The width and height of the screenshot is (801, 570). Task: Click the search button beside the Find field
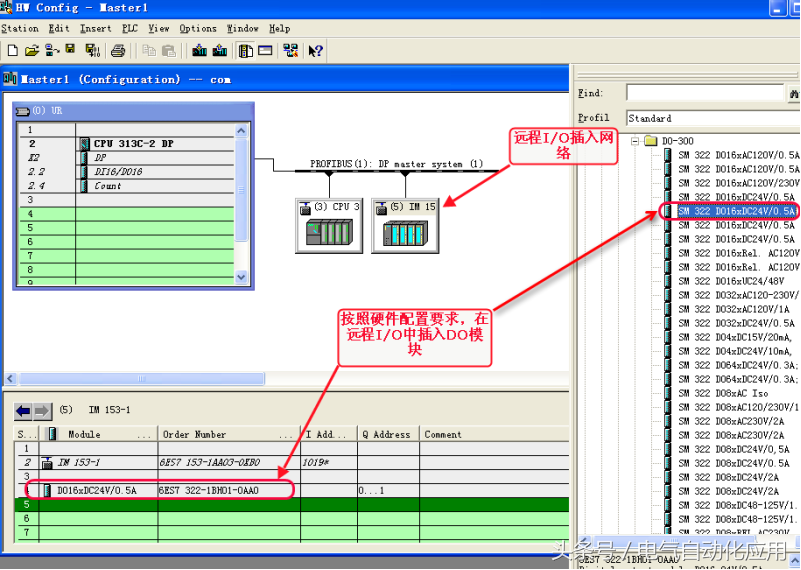[794, 93]
